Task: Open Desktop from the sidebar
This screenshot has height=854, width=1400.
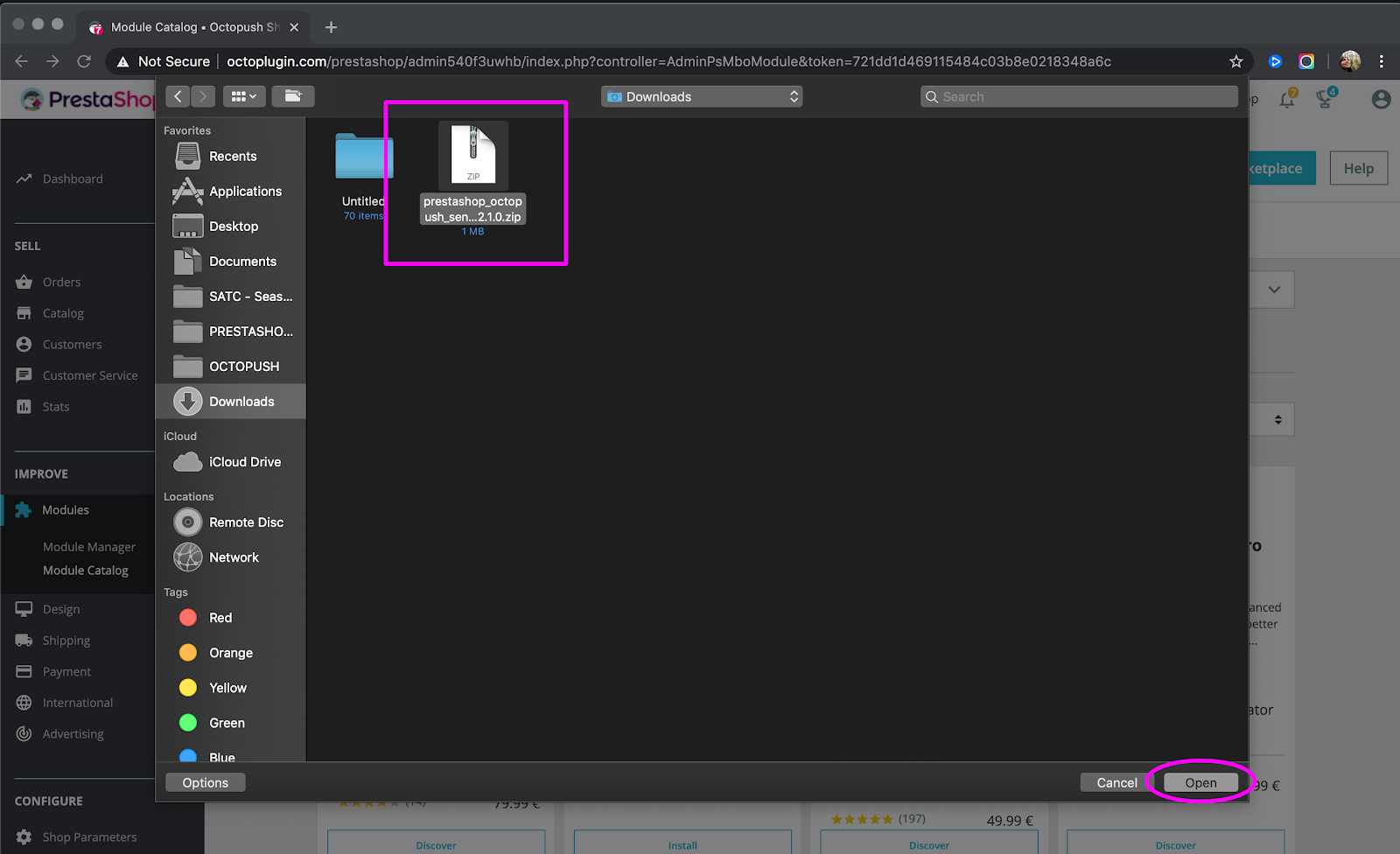Action: pos(232,227)
